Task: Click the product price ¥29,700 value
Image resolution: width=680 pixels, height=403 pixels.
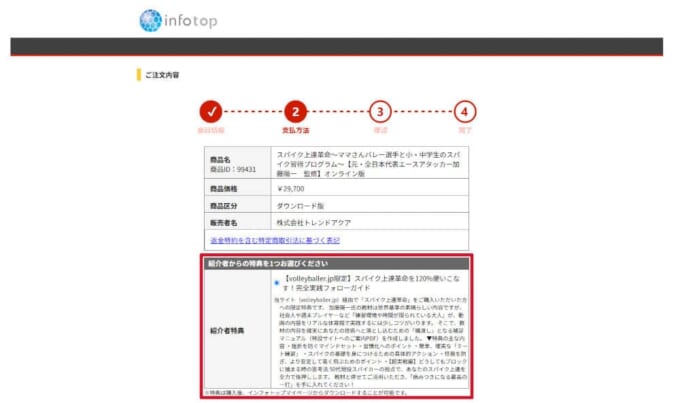Action: (x=291, y=189)
